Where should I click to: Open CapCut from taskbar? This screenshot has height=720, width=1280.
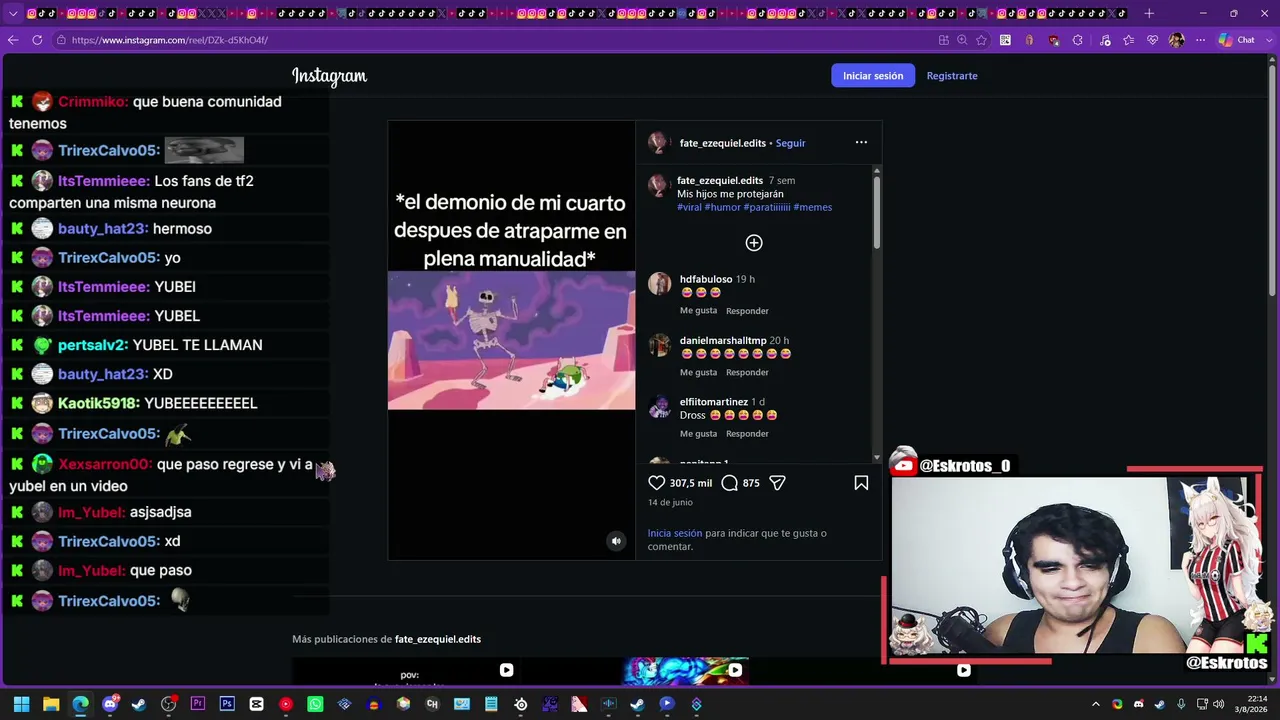[256, 704]
